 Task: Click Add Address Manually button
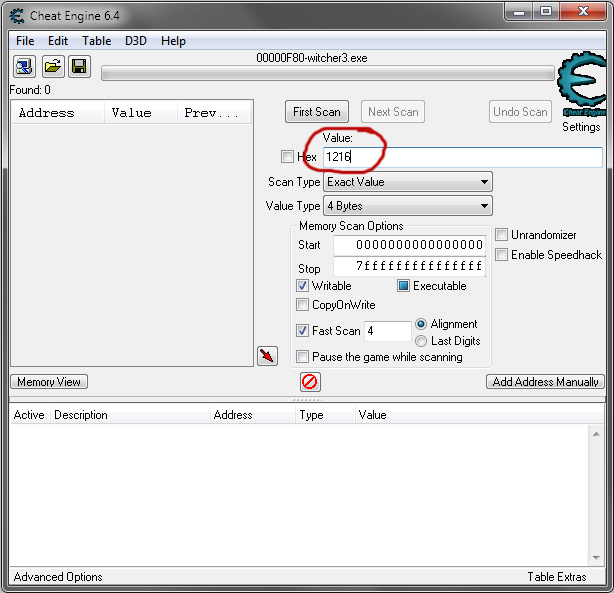click(x=545, y=381)
